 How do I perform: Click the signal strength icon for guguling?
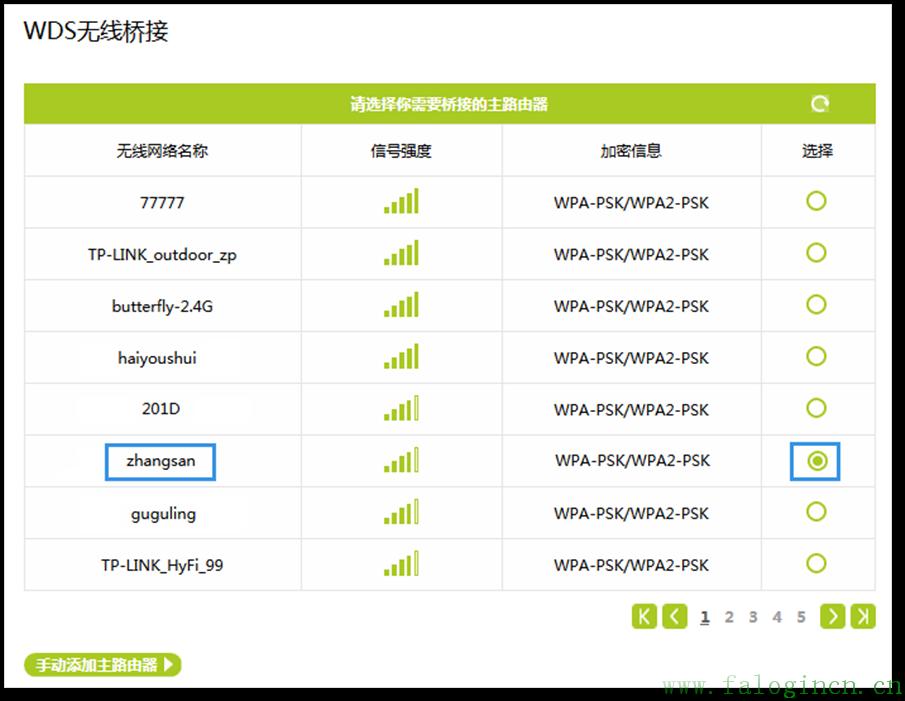pos(401,513)
